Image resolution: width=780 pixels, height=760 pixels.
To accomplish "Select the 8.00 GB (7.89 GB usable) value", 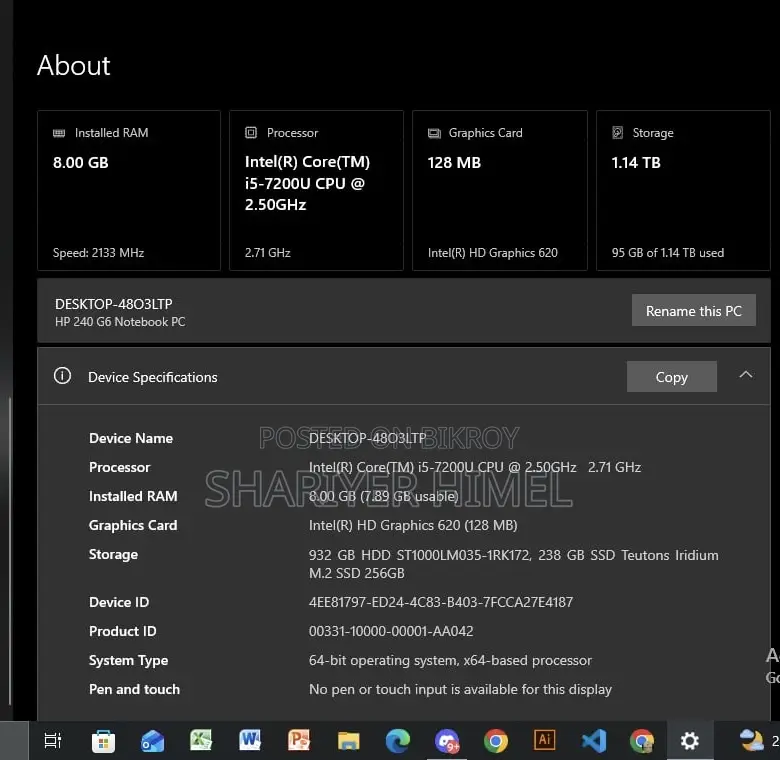I will pyautogui.click(x=384, y=496).
